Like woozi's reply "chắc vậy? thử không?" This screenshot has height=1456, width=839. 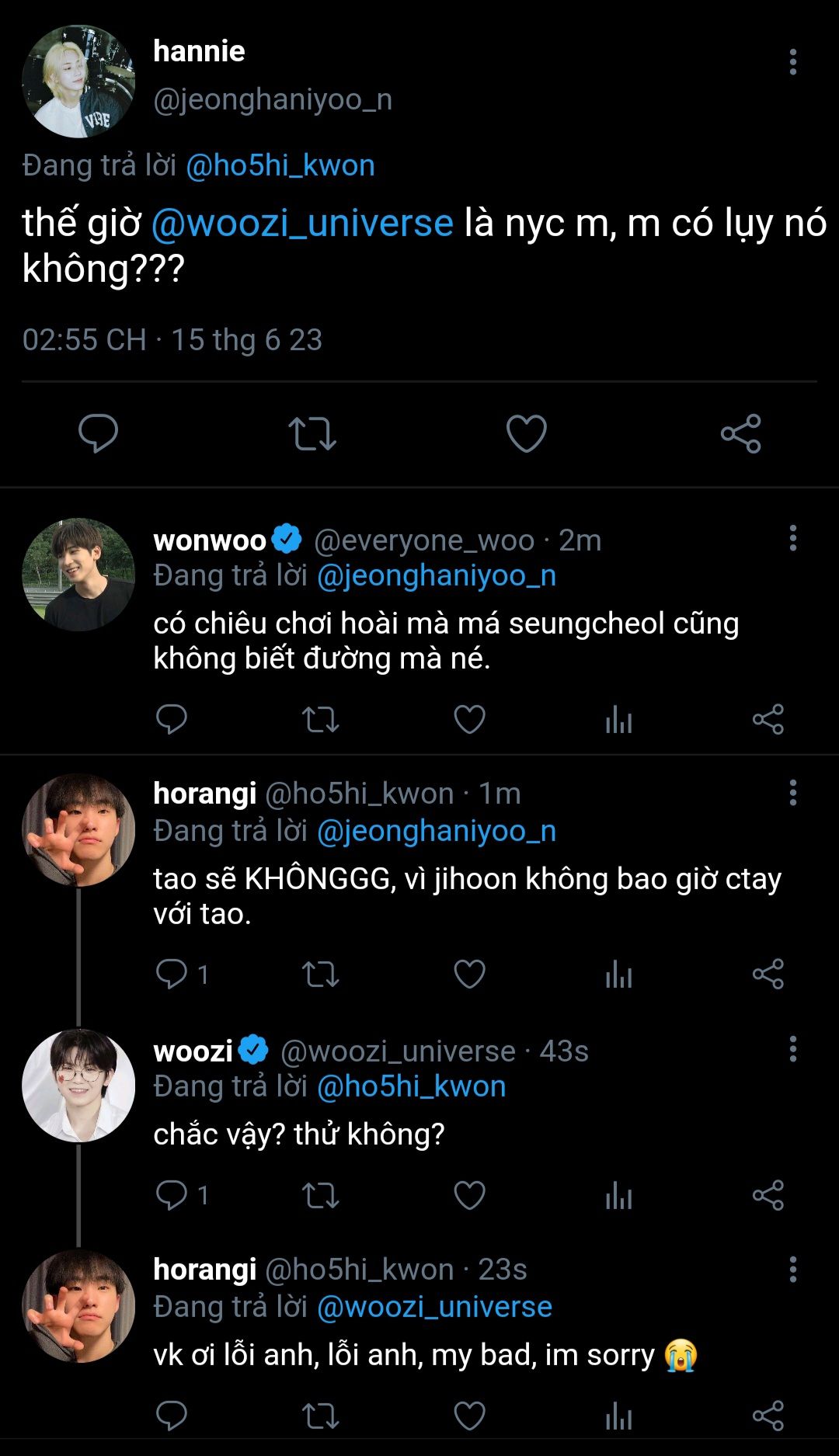[x=469, y=1195]
